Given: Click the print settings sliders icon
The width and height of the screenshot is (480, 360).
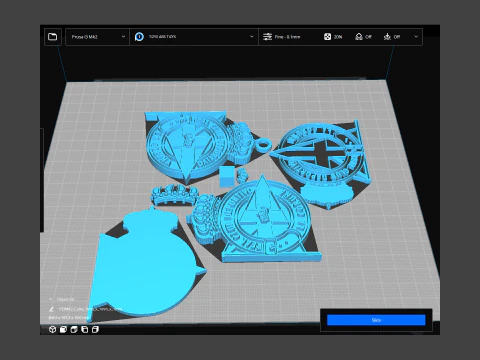Looking at the screenshot, I should [267, 37].
